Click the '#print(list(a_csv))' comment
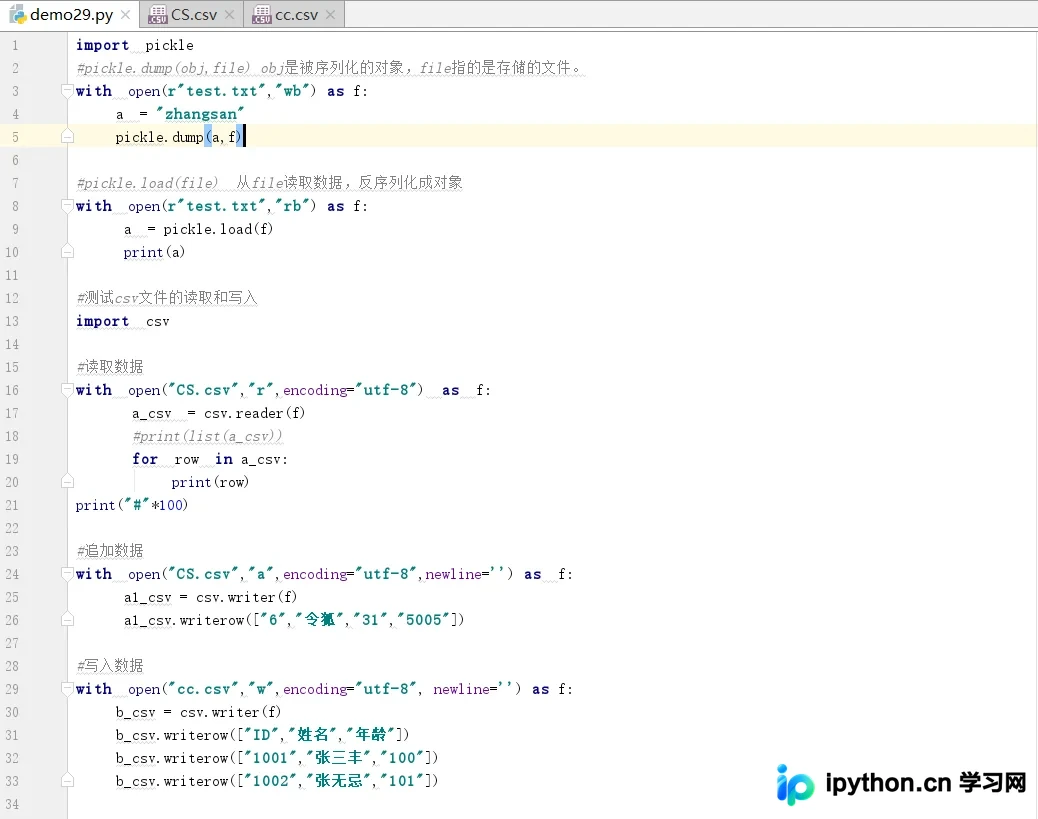 click(207, 436)
